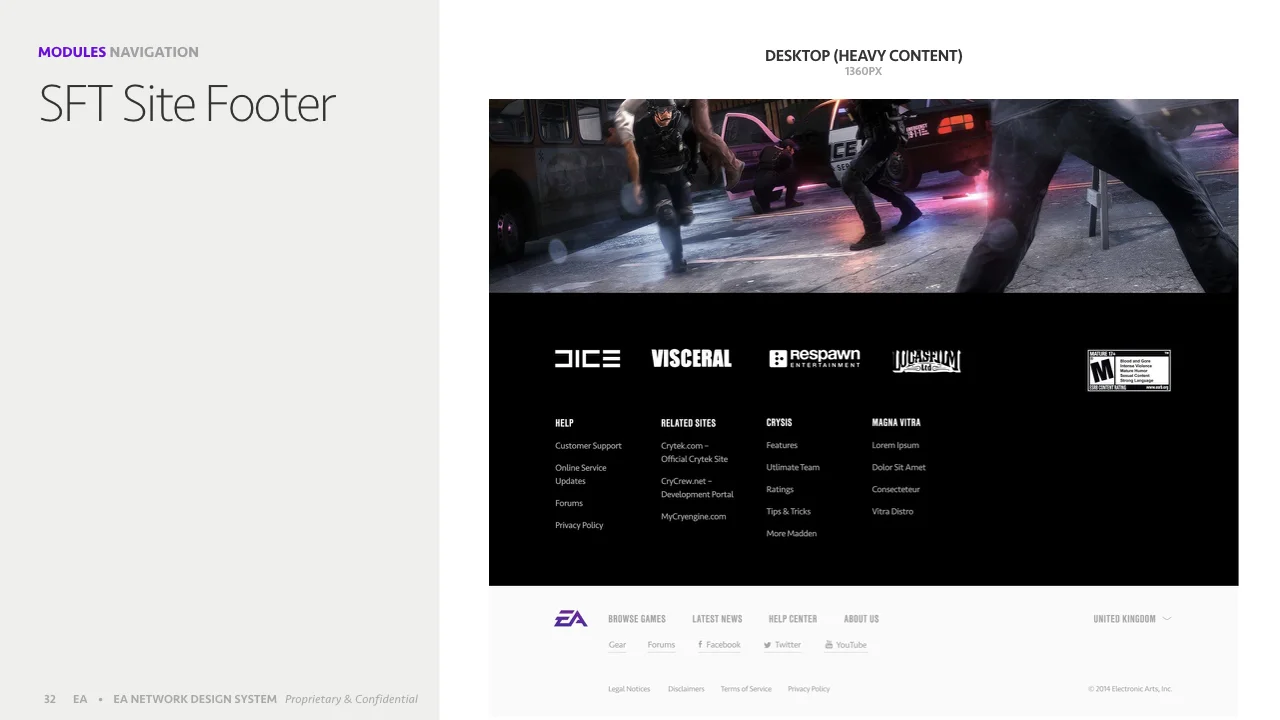Visit Crytek.com Official Crytek Site link

pyautogui.click(x=694, y=453)
